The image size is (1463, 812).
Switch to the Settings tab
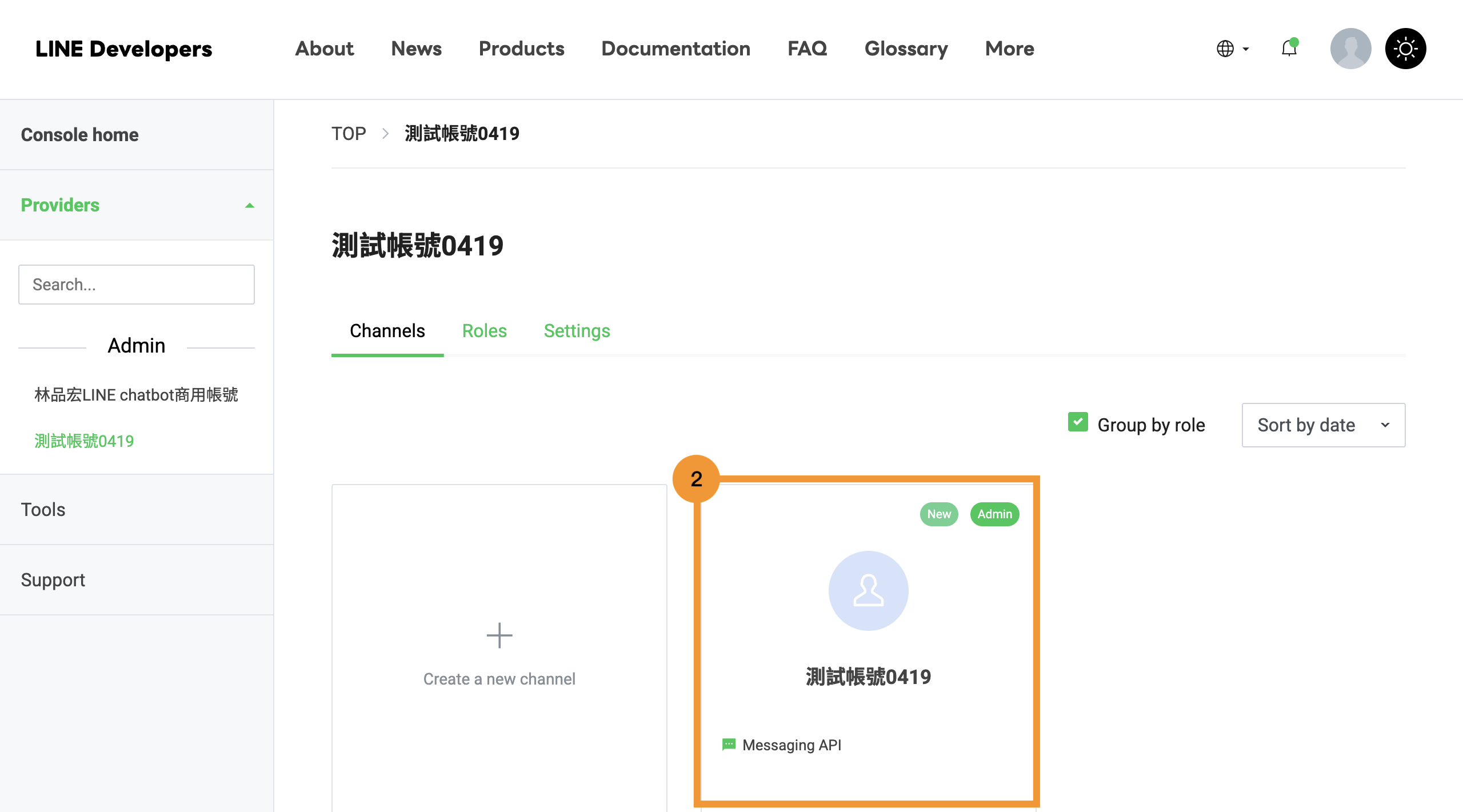577,331
